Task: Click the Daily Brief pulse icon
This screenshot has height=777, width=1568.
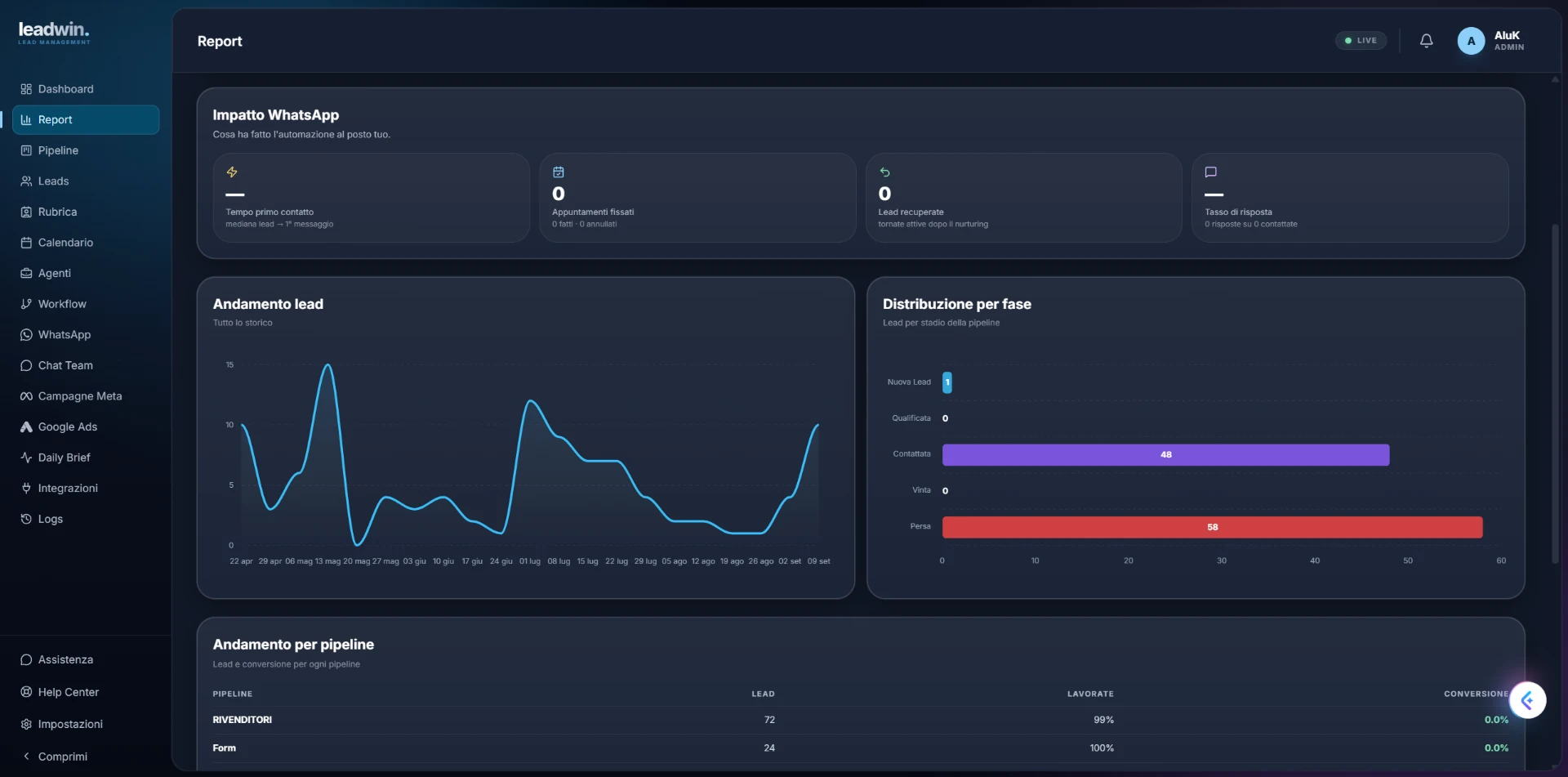Action: pyautogui.click(x=26, y=458)
